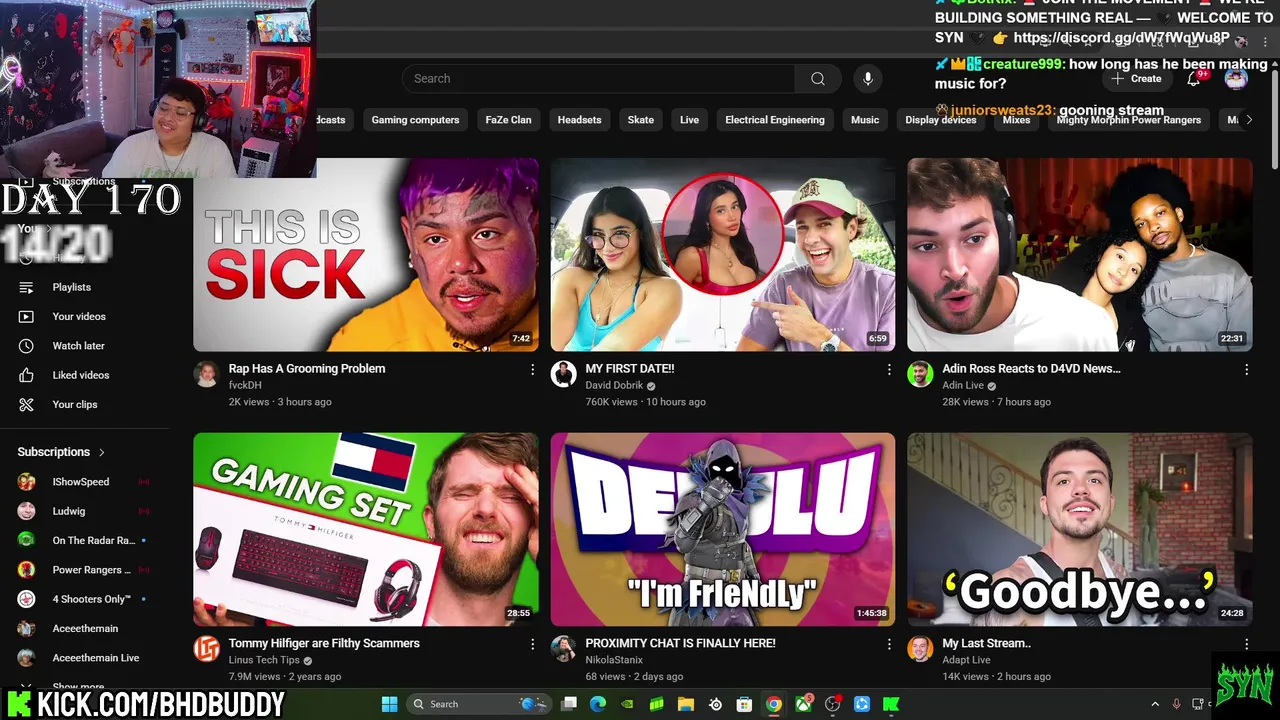The height and width of the screenshot is (720, 1280).
Task: Select the Electrical Engineering chip
Action: [x=775, y=120]
